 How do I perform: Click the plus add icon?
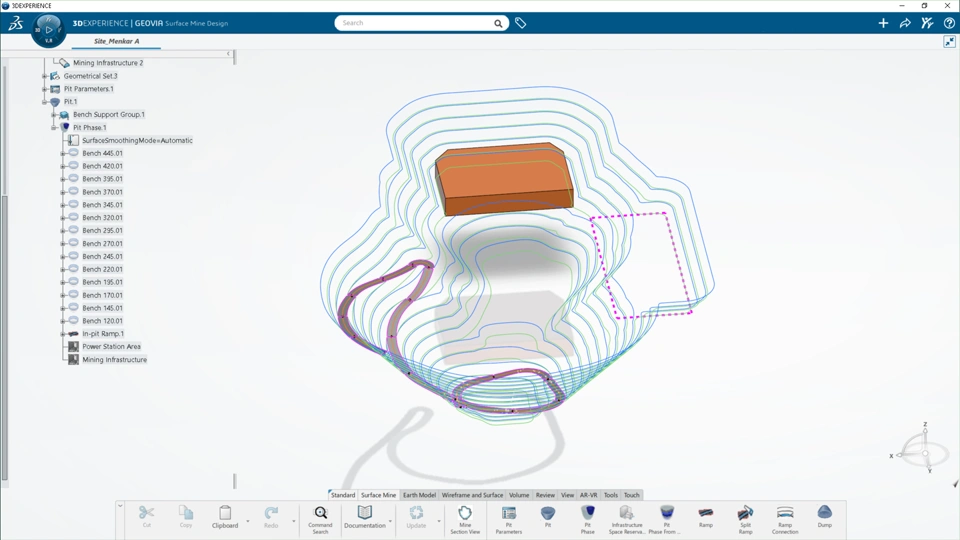(x=883, y=23)
